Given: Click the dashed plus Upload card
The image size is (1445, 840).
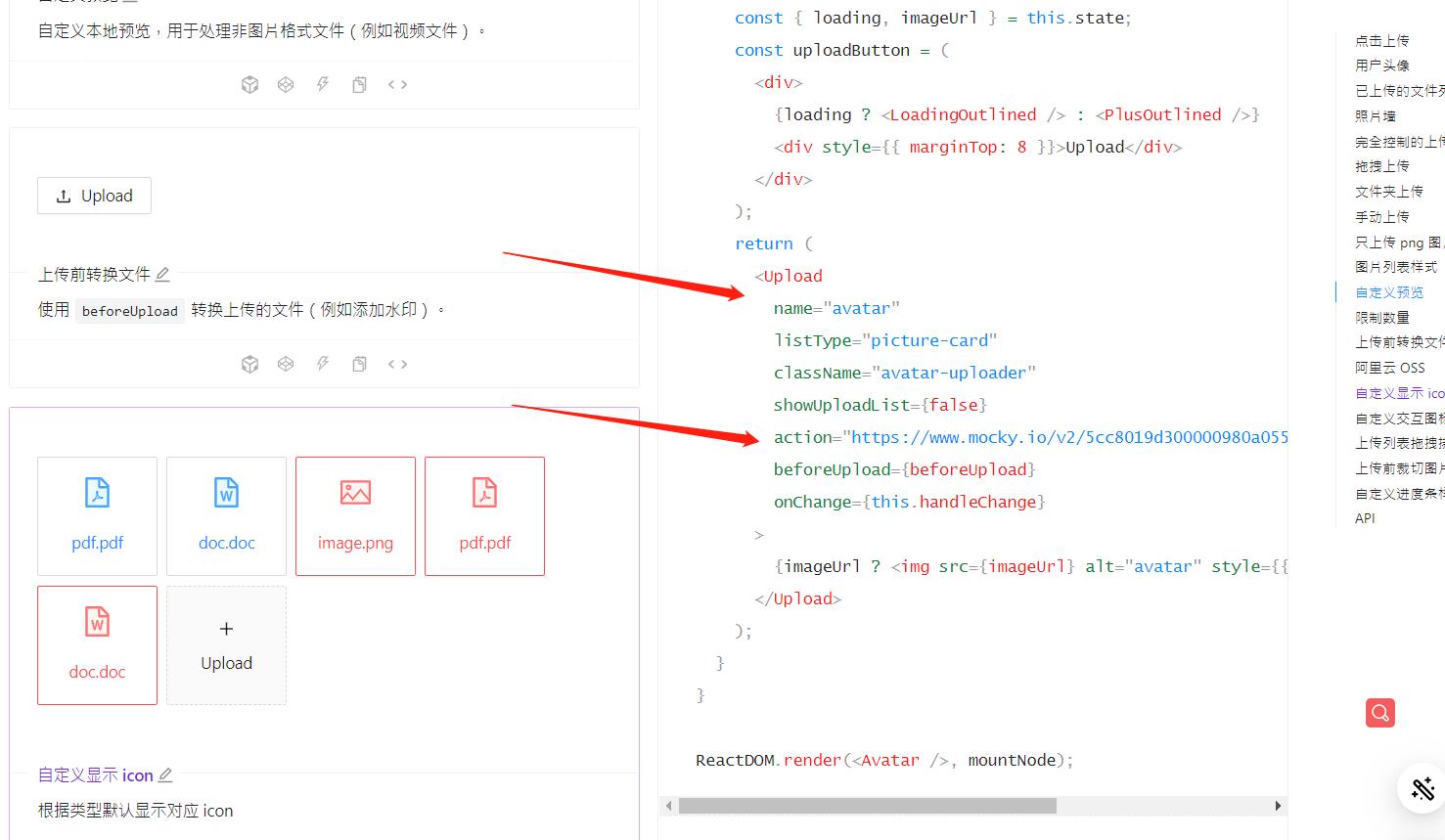Looking at the screenshot, I should (x=226, y=645).
